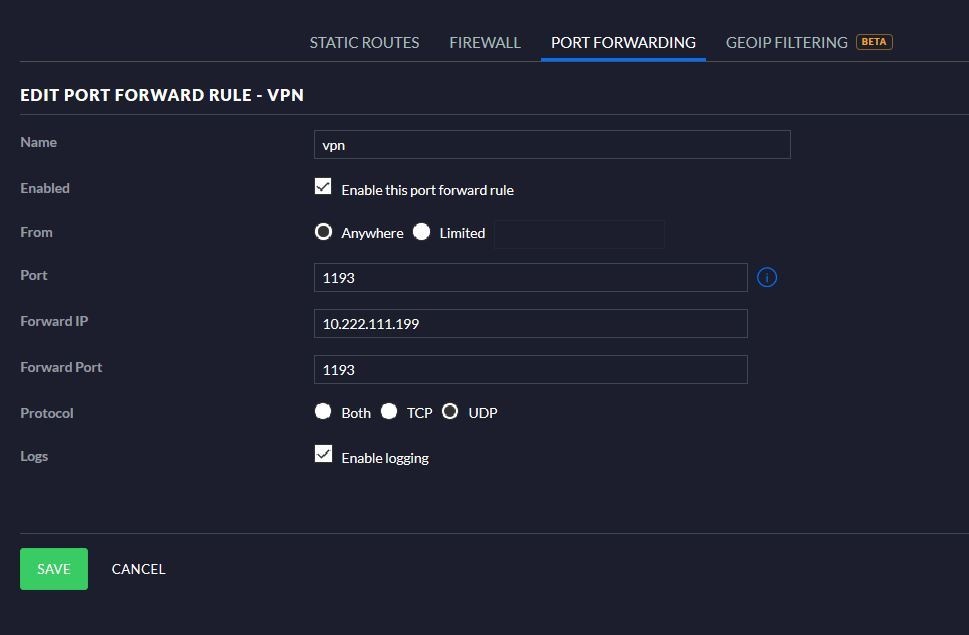
Task: Focus the Limited source address field
Action: (x=579, y=234)
